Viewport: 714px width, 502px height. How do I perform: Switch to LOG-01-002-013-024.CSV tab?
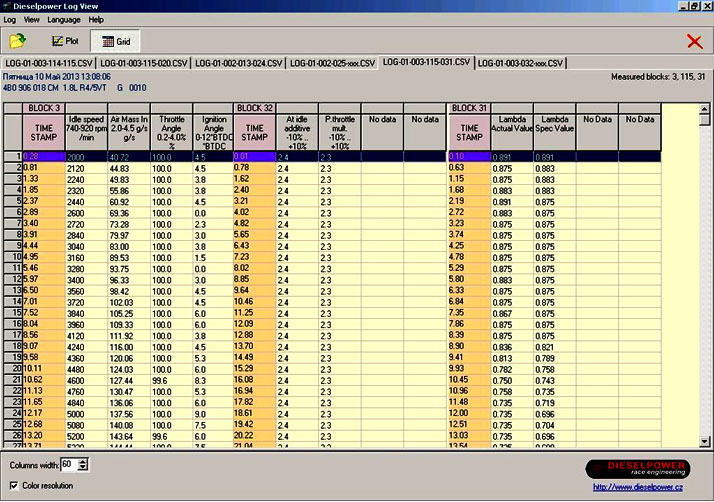pos(238,63)
